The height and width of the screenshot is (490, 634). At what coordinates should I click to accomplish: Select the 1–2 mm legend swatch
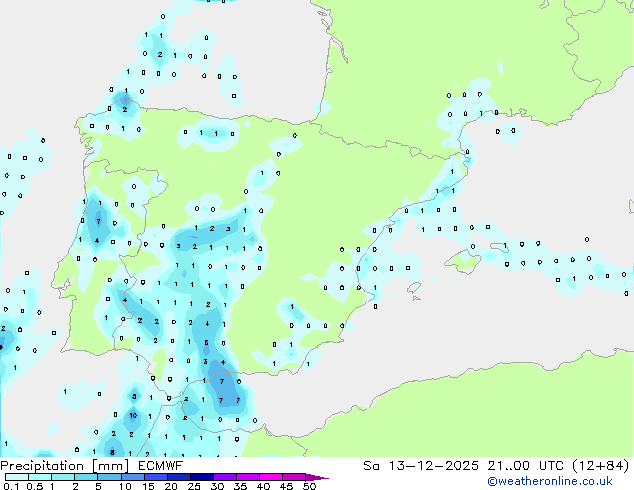63,477
